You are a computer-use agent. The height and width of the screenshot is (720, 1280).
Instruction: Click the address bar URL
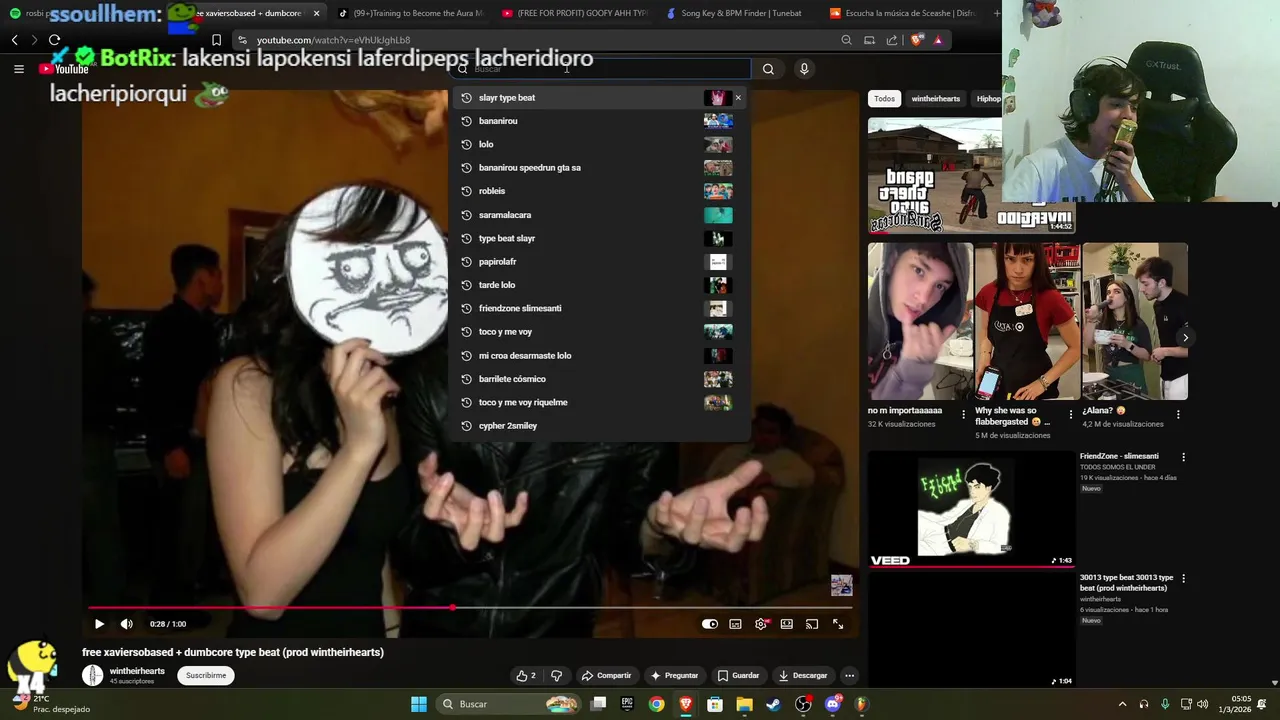(x=334, y=40)
